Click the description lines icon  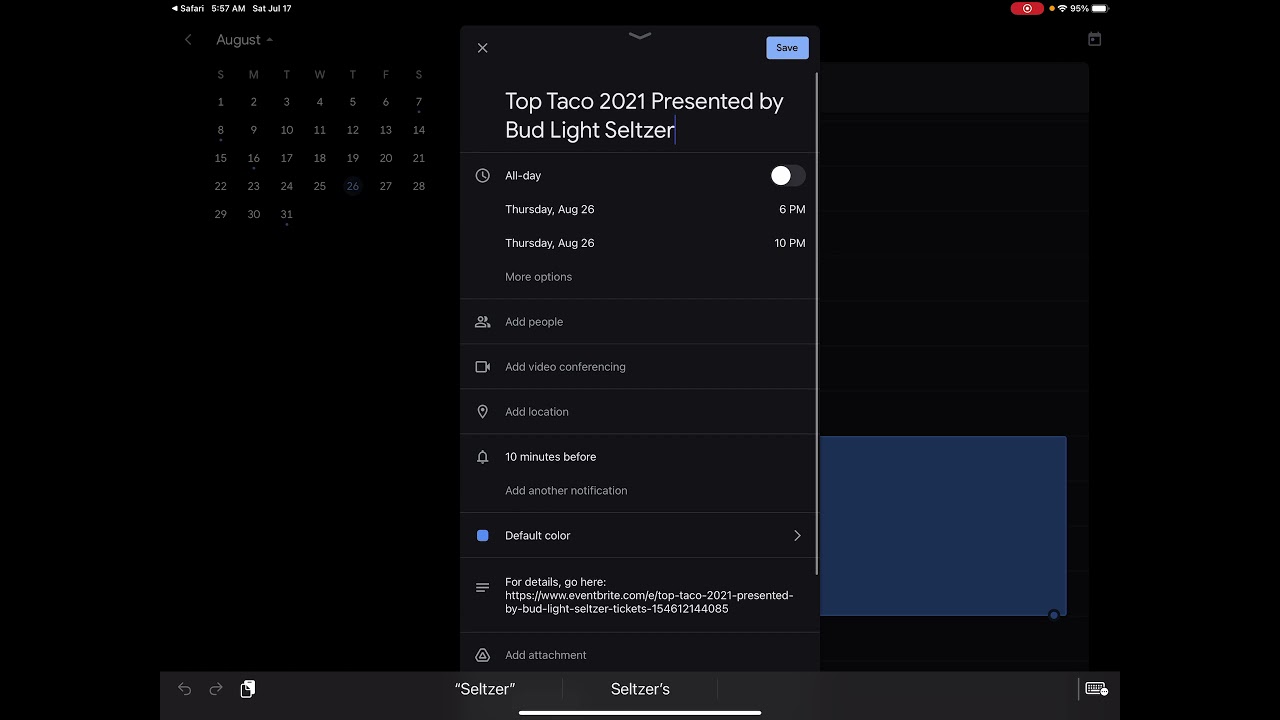tap(483, 588)
